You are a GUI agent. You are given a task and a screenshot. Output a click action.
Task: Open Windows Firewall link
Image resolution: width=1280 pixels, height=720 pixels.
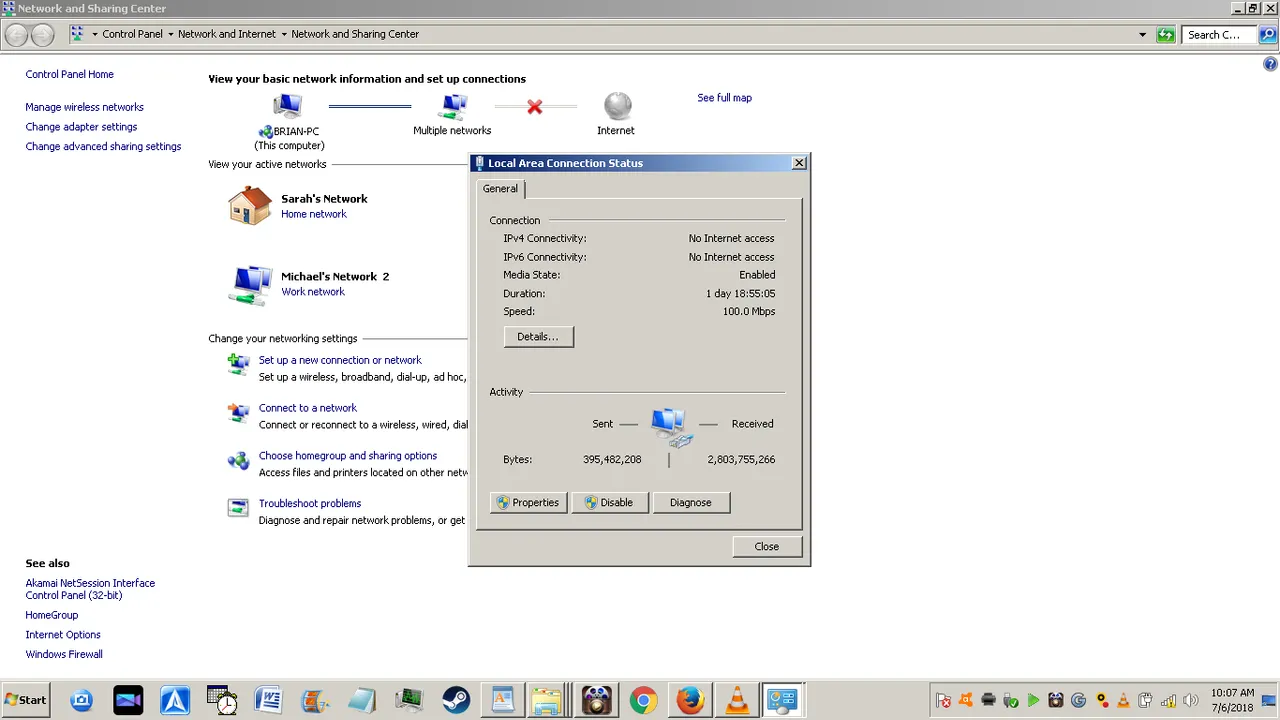click(x=64, y=655)
